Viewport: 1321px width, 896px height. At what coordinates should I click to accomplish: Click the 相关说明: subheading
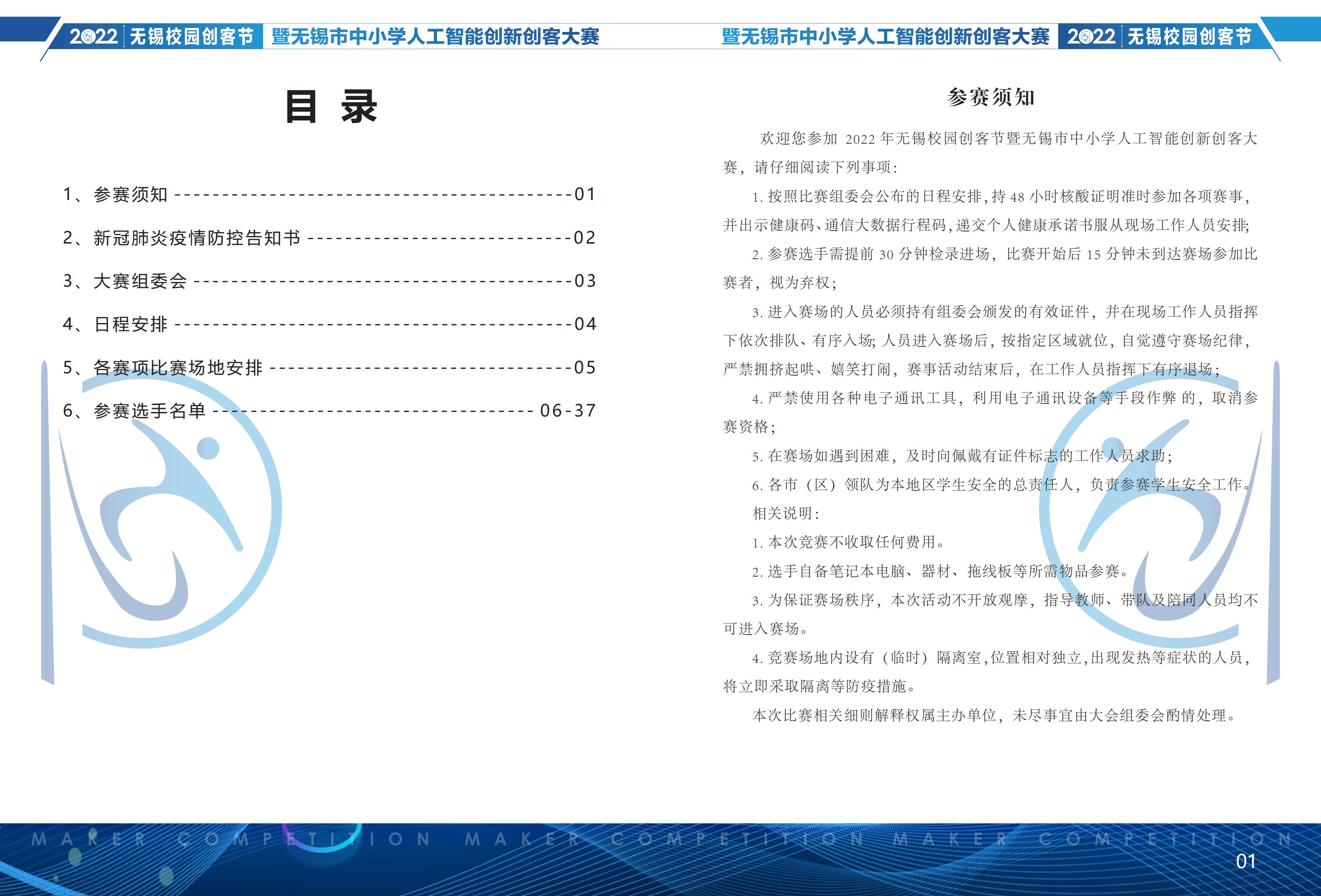(786, 513)
